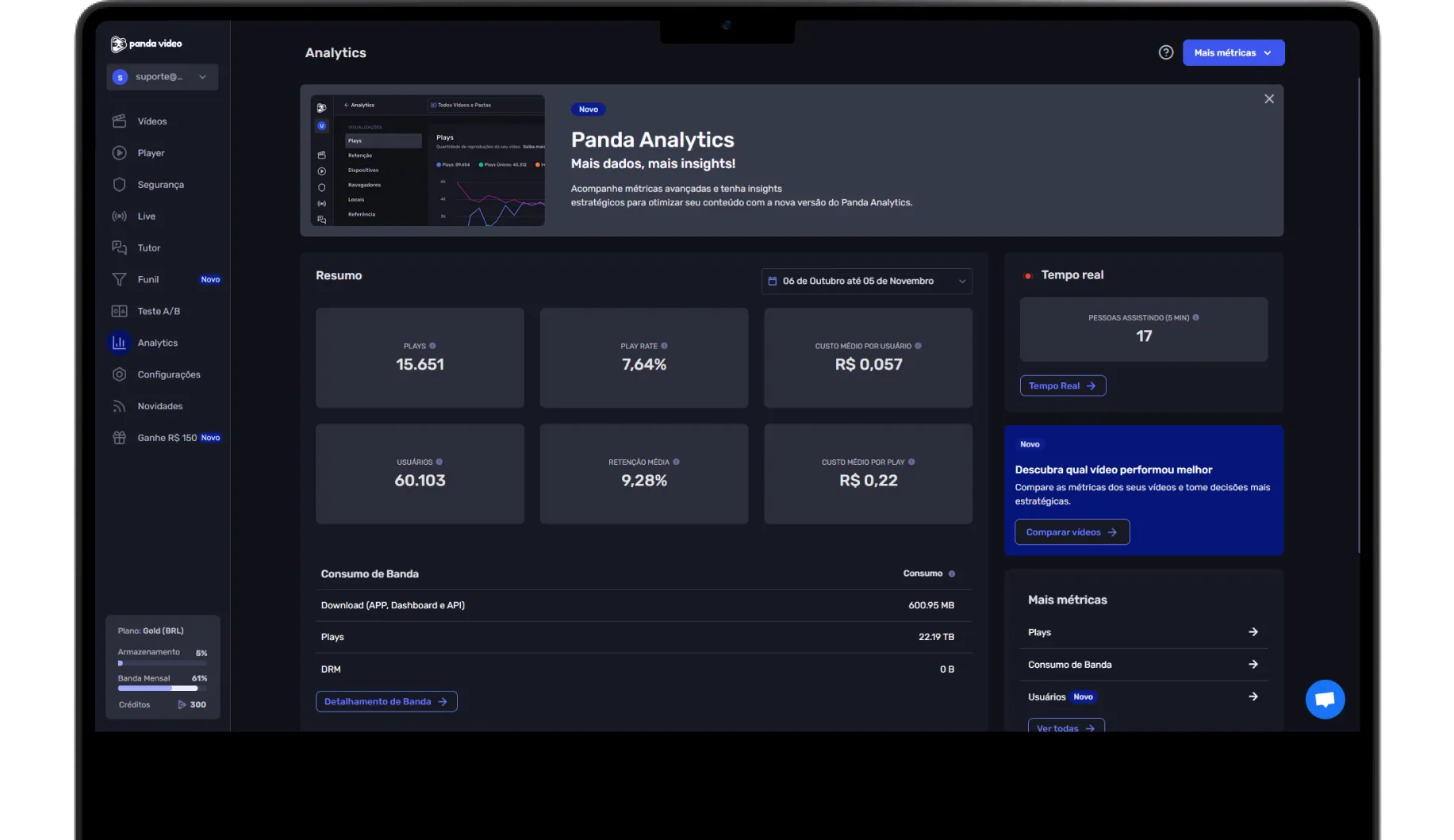Go to Vídeos in sidebar

[152, 121]
